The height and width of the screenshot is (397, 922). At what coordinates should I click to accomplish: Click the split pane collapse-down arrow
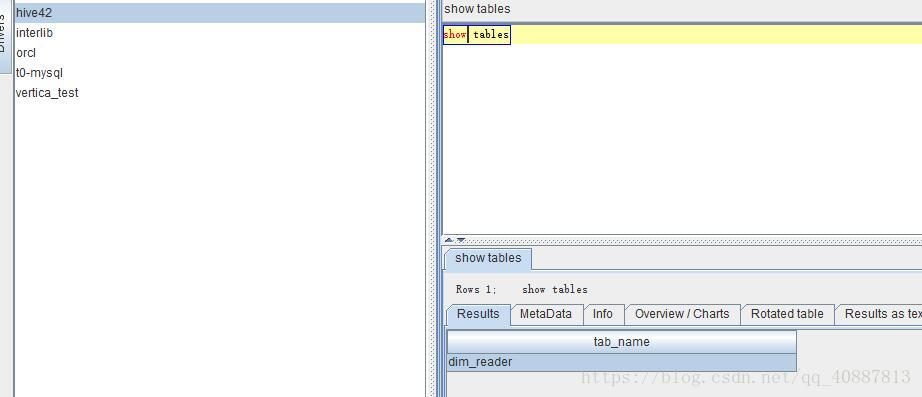(461, 240)
